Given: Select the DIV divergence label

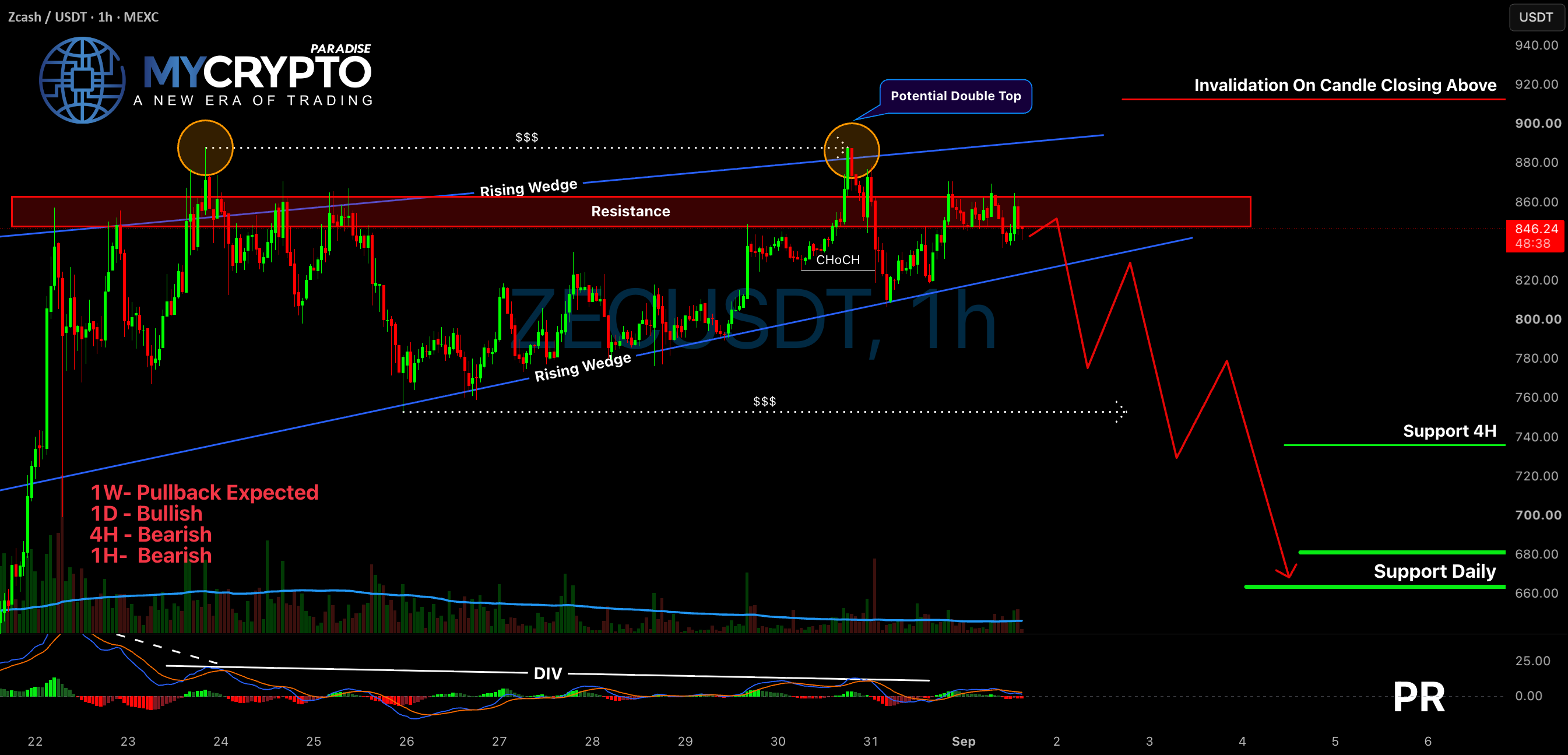Looking at the screenshot, I should coord(547,673).
